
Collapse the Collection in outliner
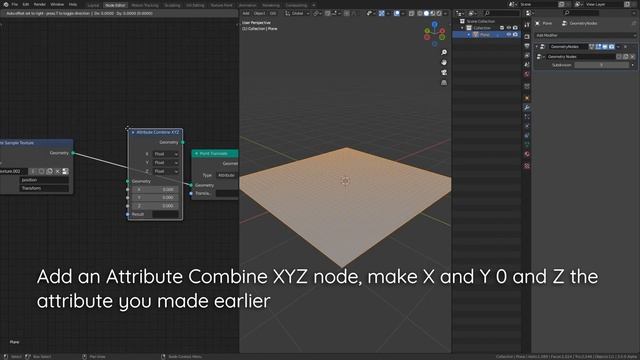coord(462,28)
